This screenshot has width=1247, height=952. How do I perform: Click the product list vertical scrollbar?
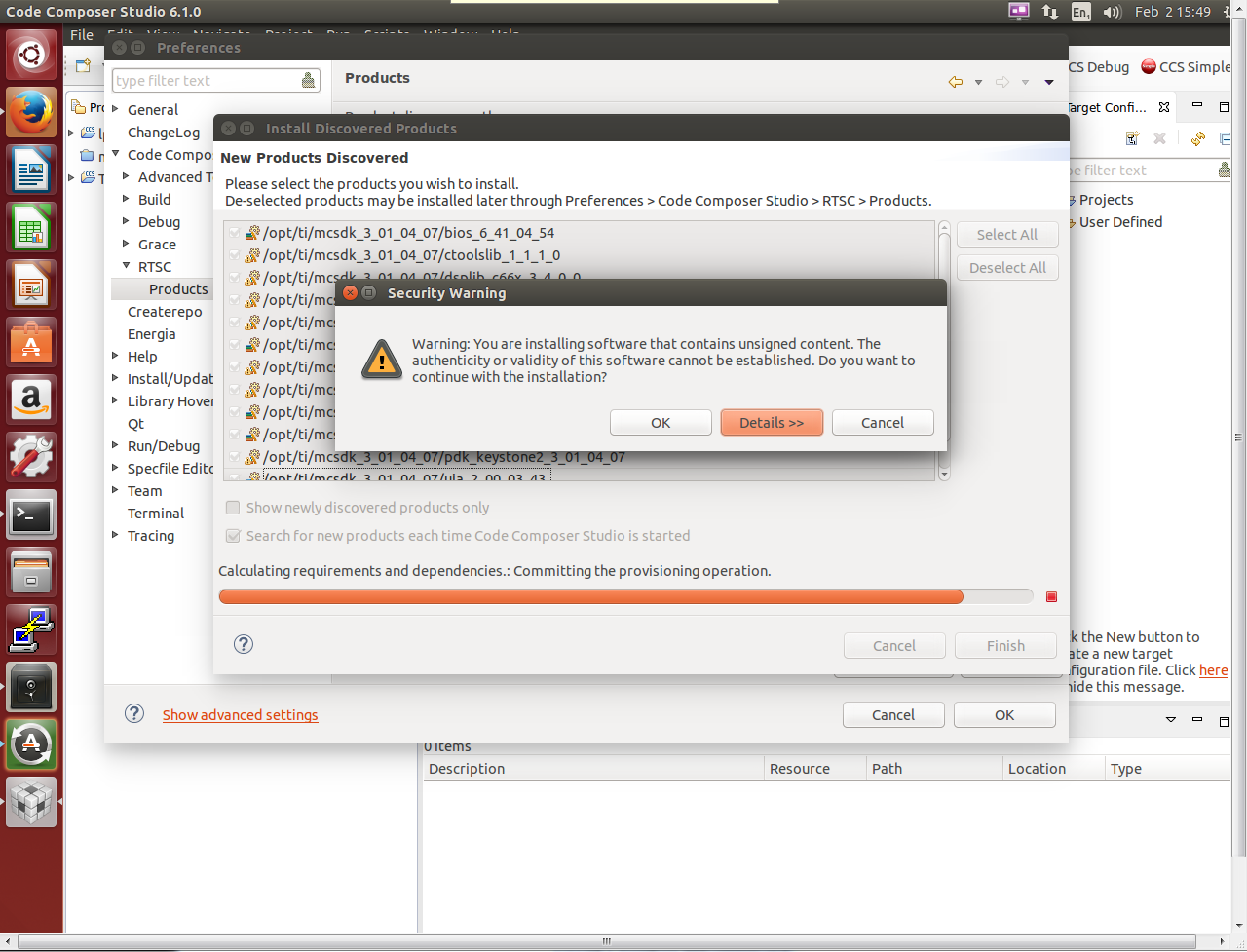[x=943, y=351]
